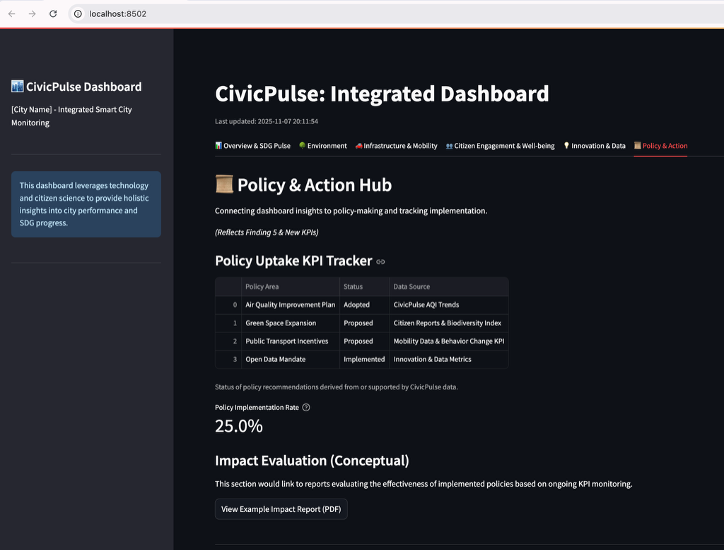Click View Example Impact Report (PDF) button
The image size is (724, 550).
click(281, 509)
